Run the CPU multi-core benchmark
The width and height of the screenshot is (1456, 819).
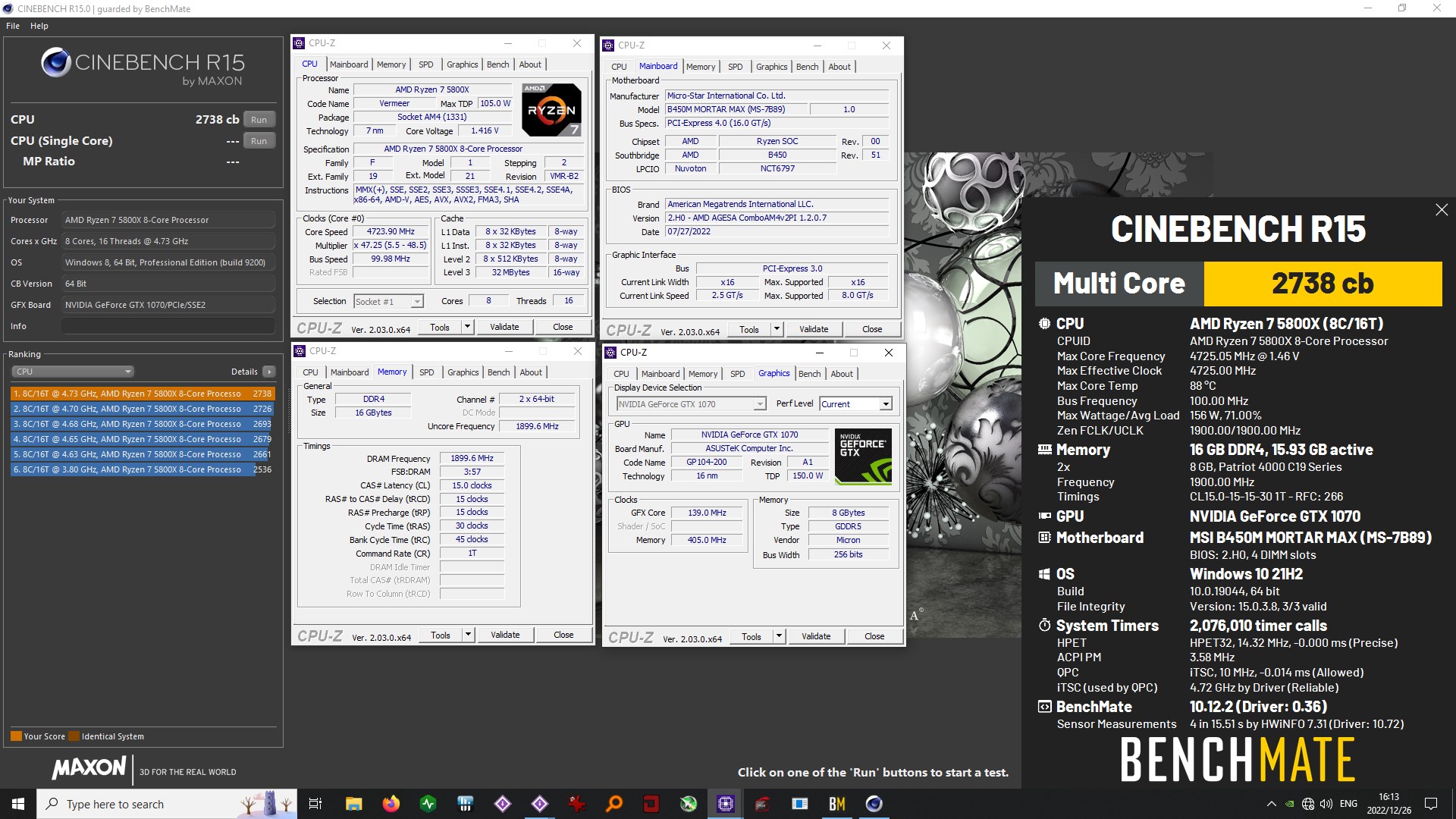click(259, 120)
